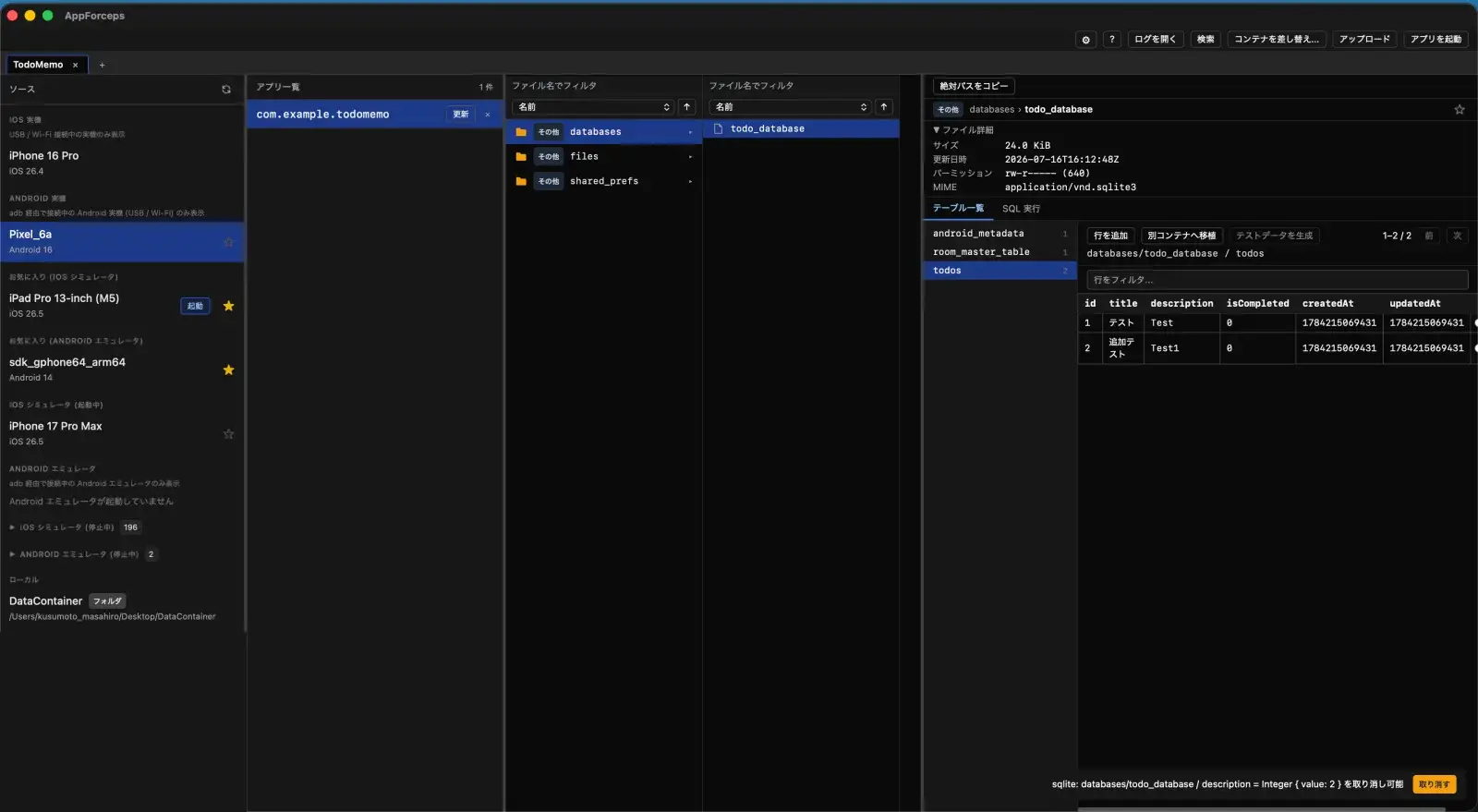
Task: Toggle favorite star for Pixel_6a
Action: 228,242
